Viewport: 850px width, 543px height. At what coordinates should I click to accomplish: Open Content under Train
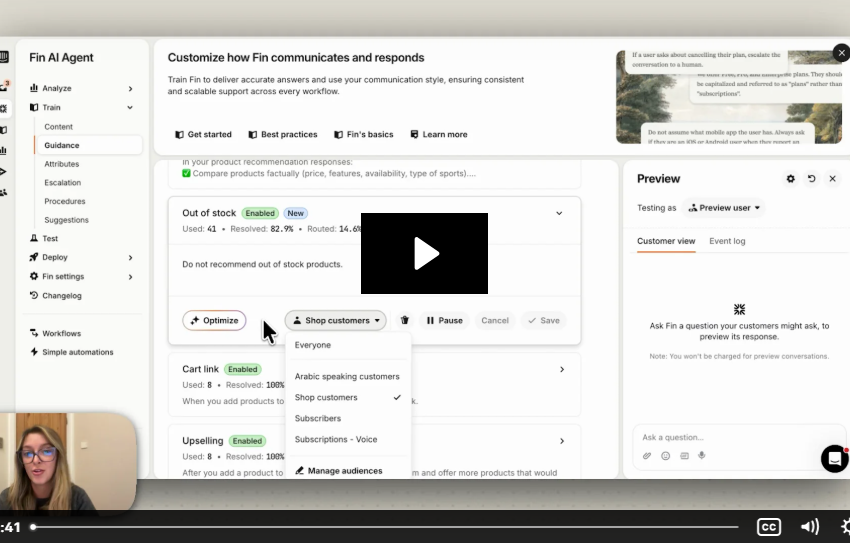pos(59,126)
